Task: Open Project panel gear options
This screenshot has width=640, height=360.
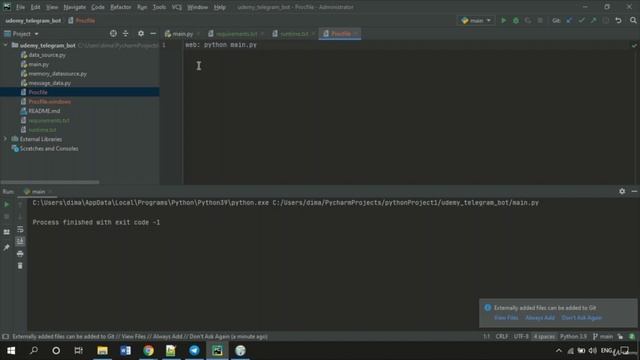Action: [141, 33]
